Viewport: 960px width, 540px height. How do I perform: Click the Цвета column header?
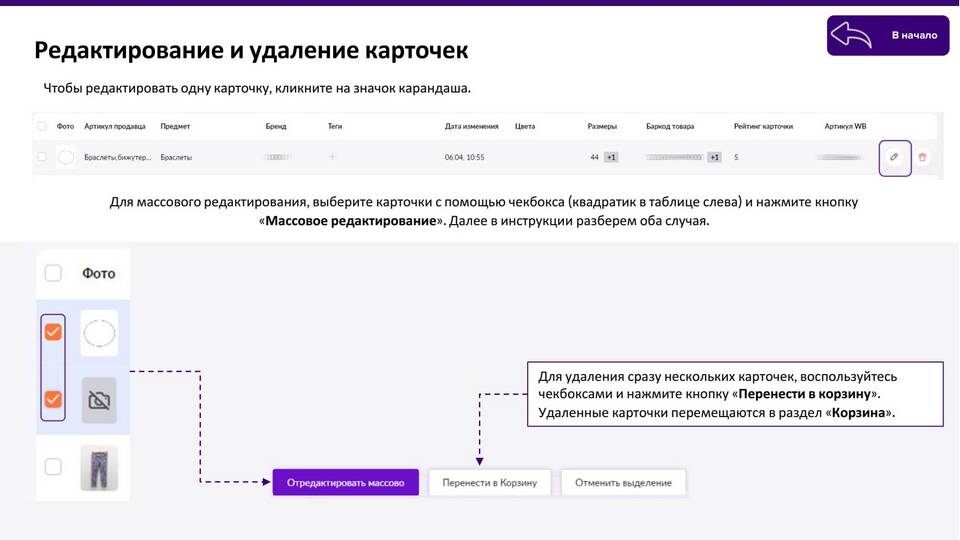(x=525, y=126)
